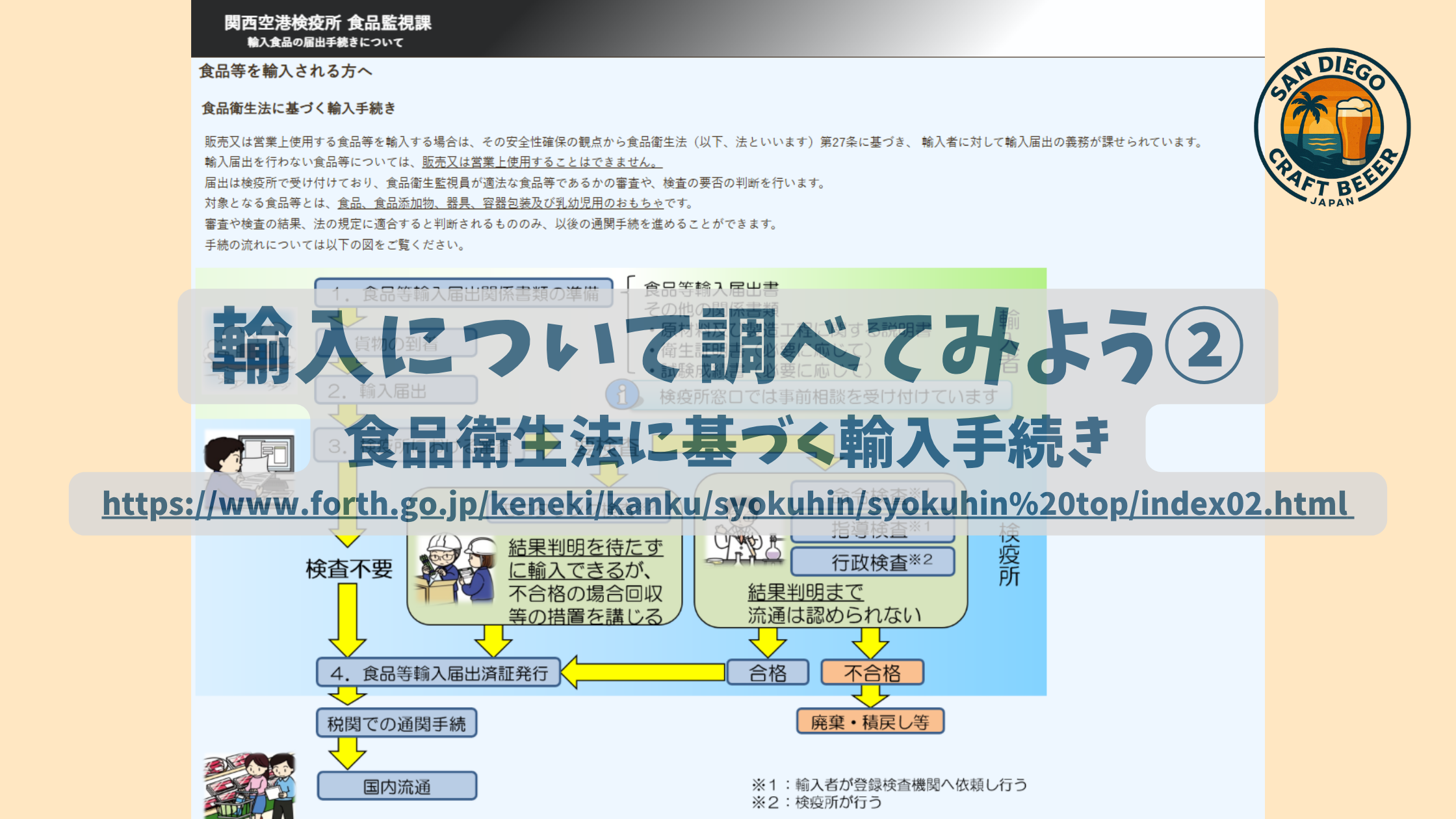Click the ※2：検疫所が行う footnote
This screenshot has width=1456, height=819.
pos(817,803)
